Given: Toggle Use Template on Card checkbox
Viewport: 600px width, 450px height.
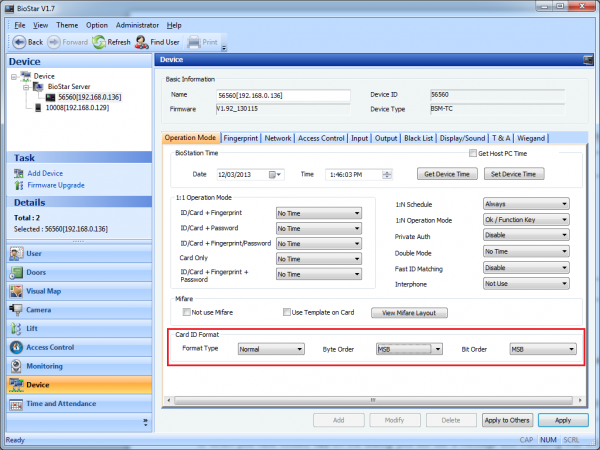Looking at the screenshot, I should coord(287,312).
